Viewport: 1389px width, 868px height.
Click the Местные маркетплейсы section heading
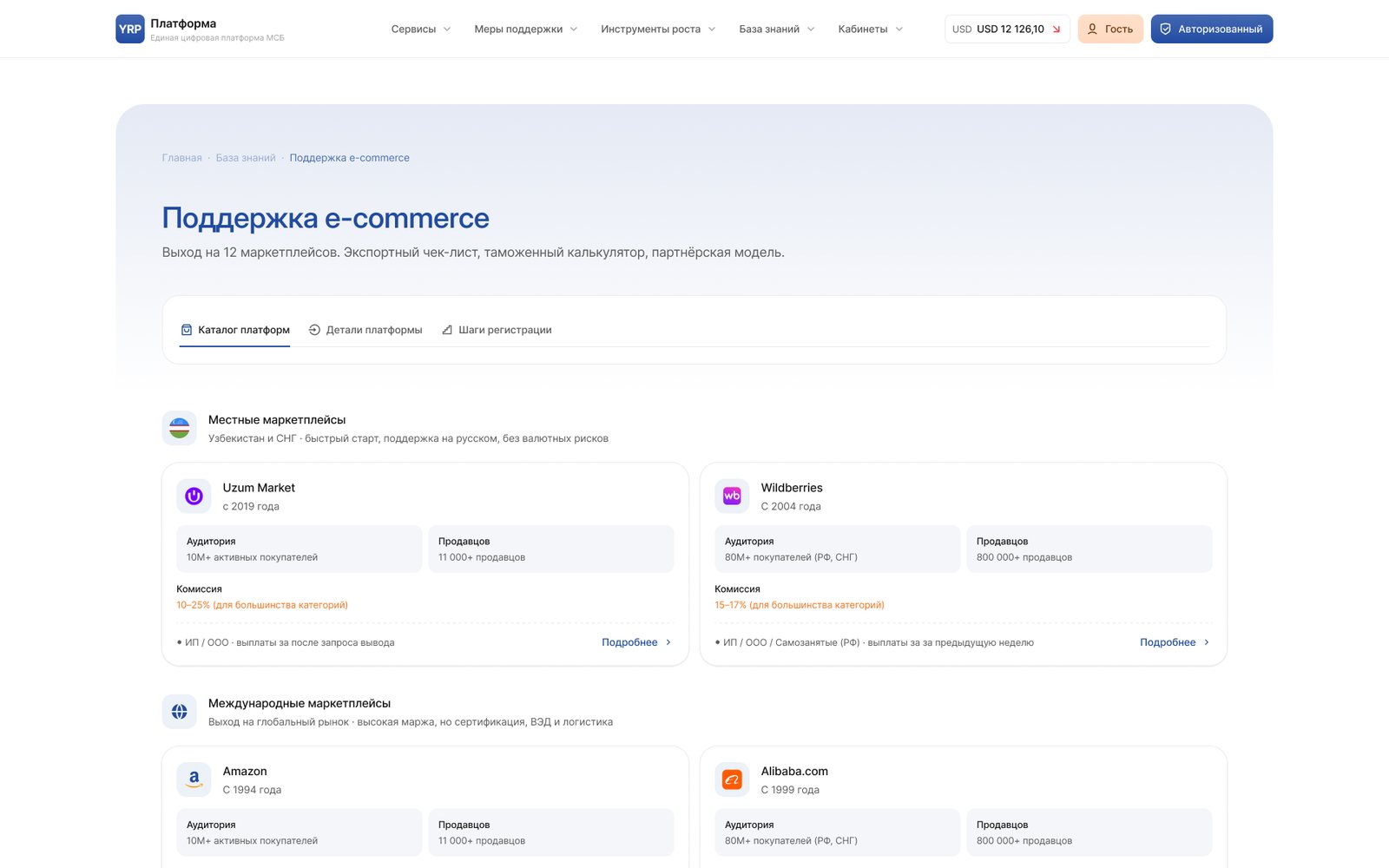pos(277,420)
